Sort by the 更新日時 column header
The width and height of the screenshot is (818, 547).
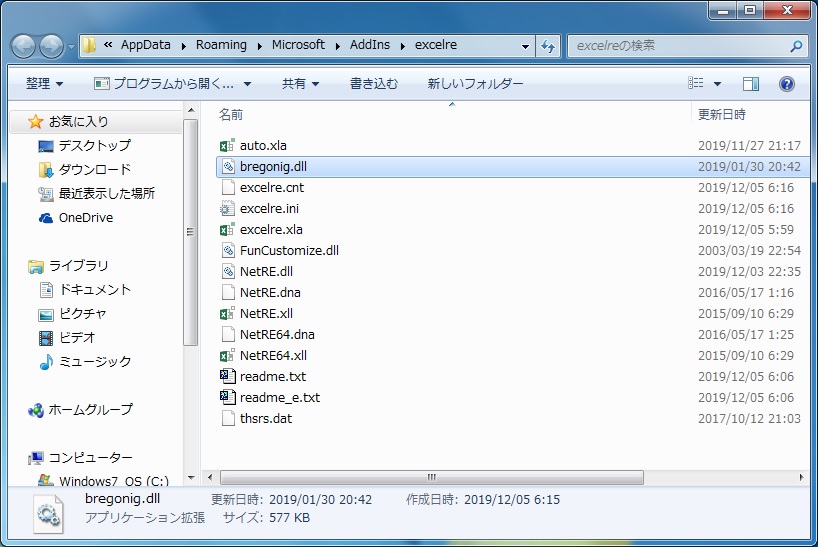point(721,115)
